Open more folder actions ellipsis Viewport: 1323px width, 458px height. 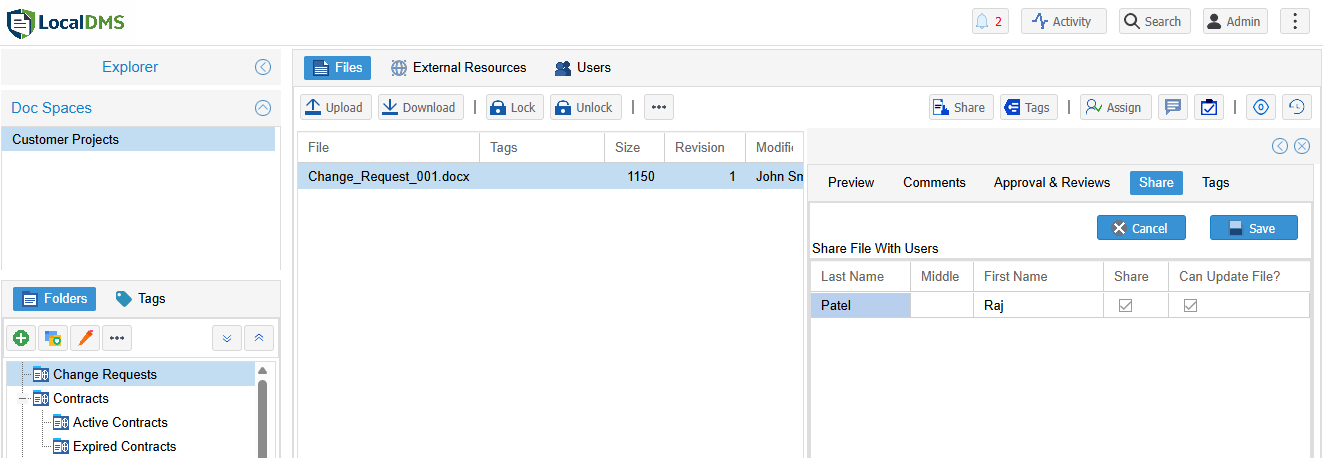click(117, 338)
